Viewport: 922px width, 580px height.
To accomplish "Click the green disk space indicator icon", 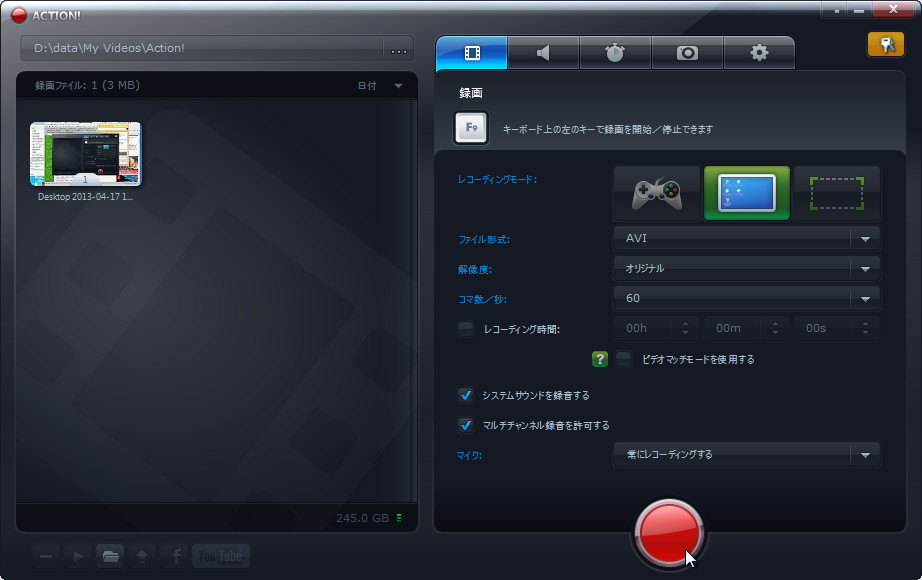I will point(399,518).
